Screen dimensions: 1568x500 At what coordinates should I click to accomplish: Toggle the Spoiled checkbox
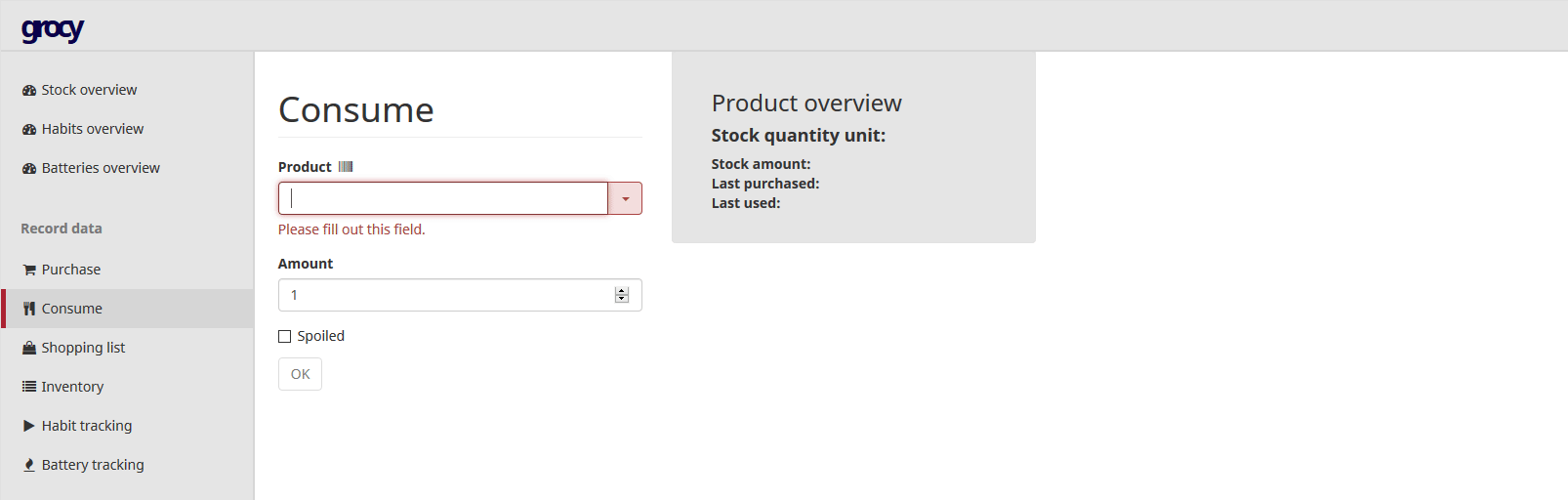pyautogui.click(x=285, y=336)
